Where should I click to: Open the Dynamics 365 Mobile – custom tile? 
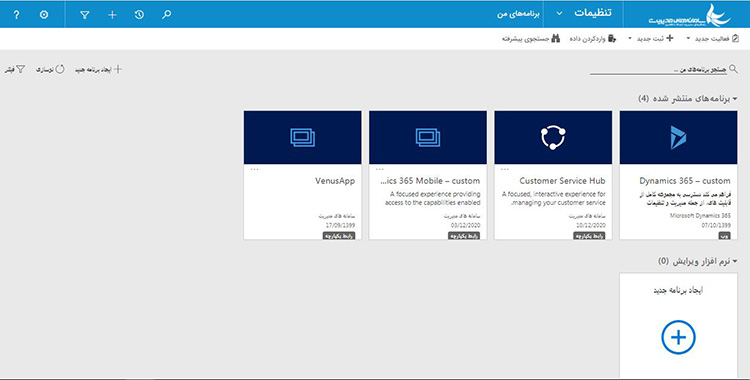[428, 175]
